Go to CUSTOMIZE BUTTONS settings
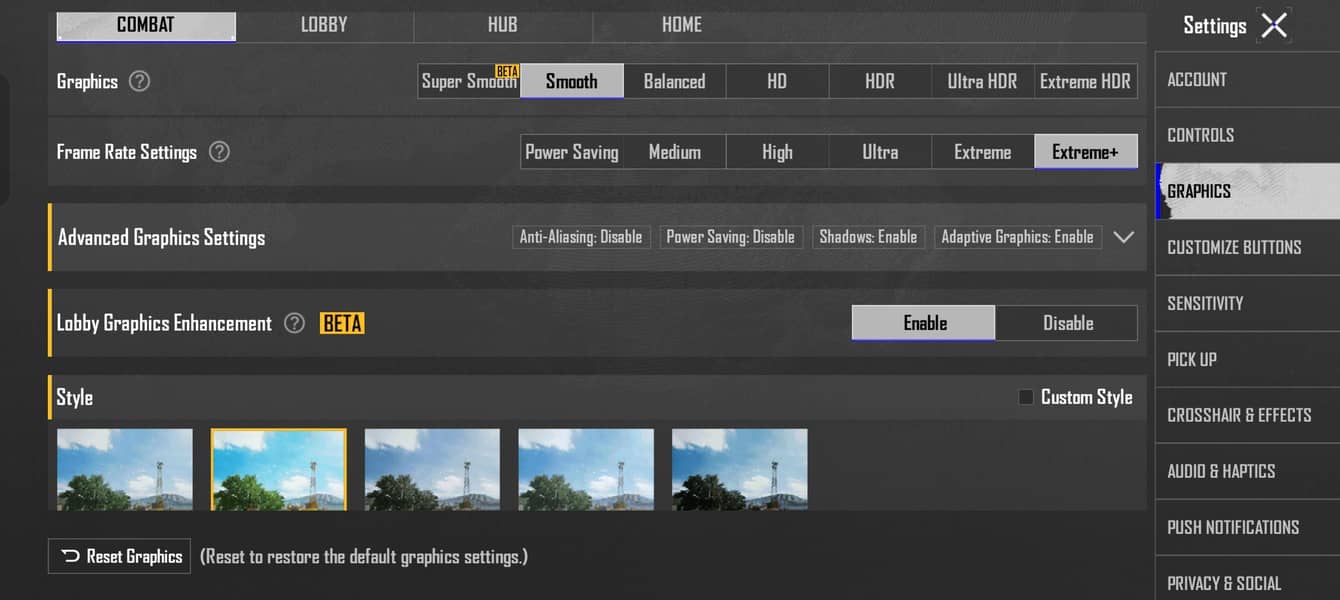 (1247, 248)
